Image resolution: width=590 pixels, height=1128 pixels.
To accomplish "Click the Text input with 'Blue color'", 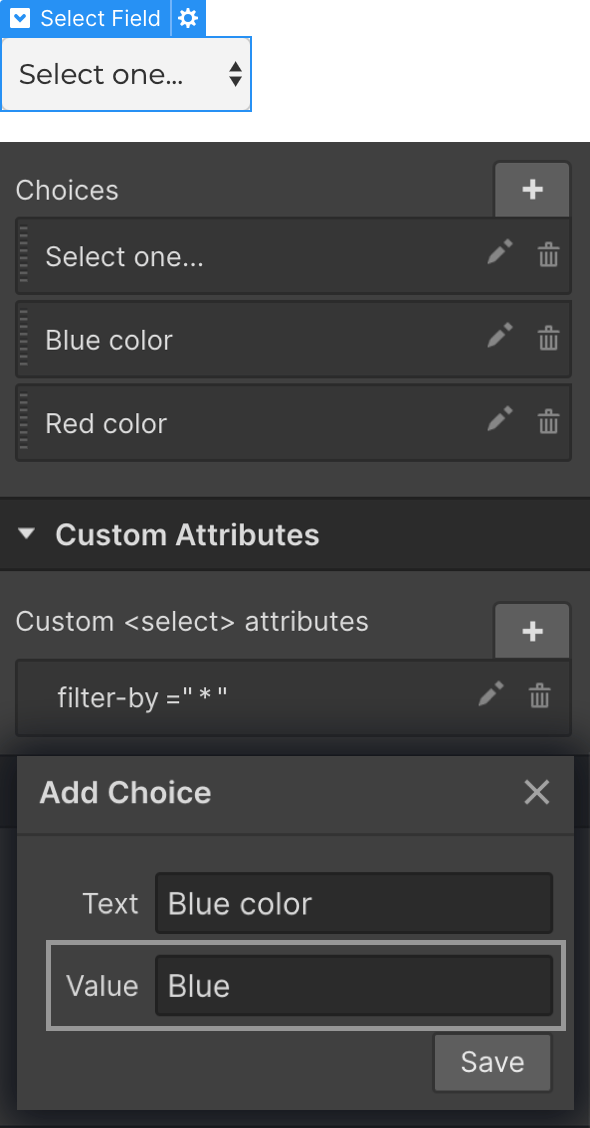I will [x=354, y=903].
